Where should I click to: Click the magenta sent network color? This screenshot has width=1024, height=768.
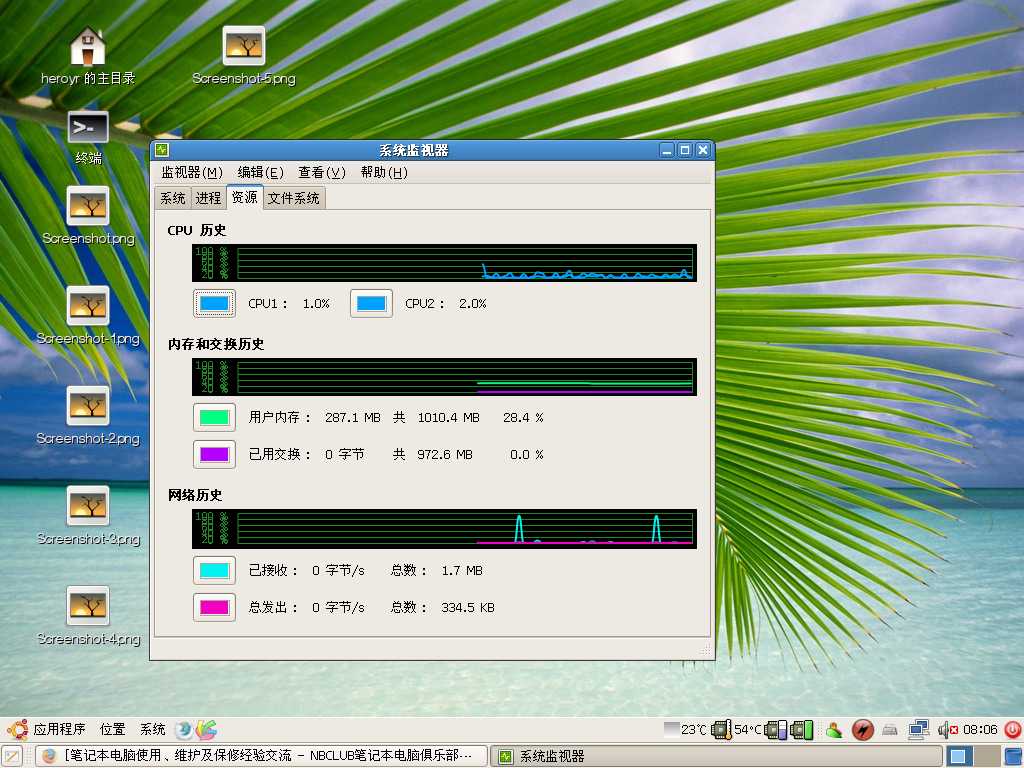coord(214,607)
